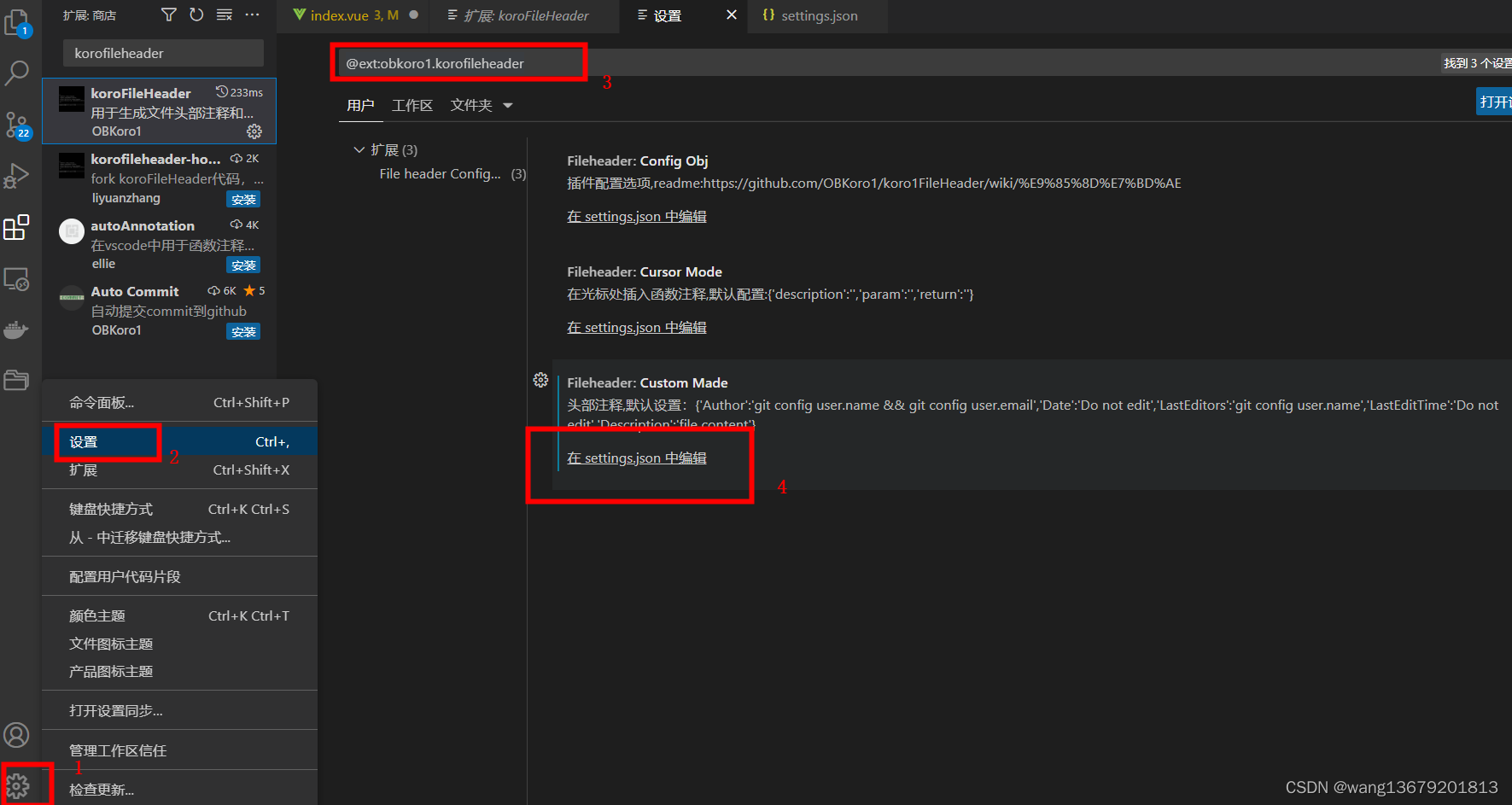Viewport: 1512px width, 805px height.
Task: Click the autoAnnotation extension avatar
Action: click(x=71, y=231)
